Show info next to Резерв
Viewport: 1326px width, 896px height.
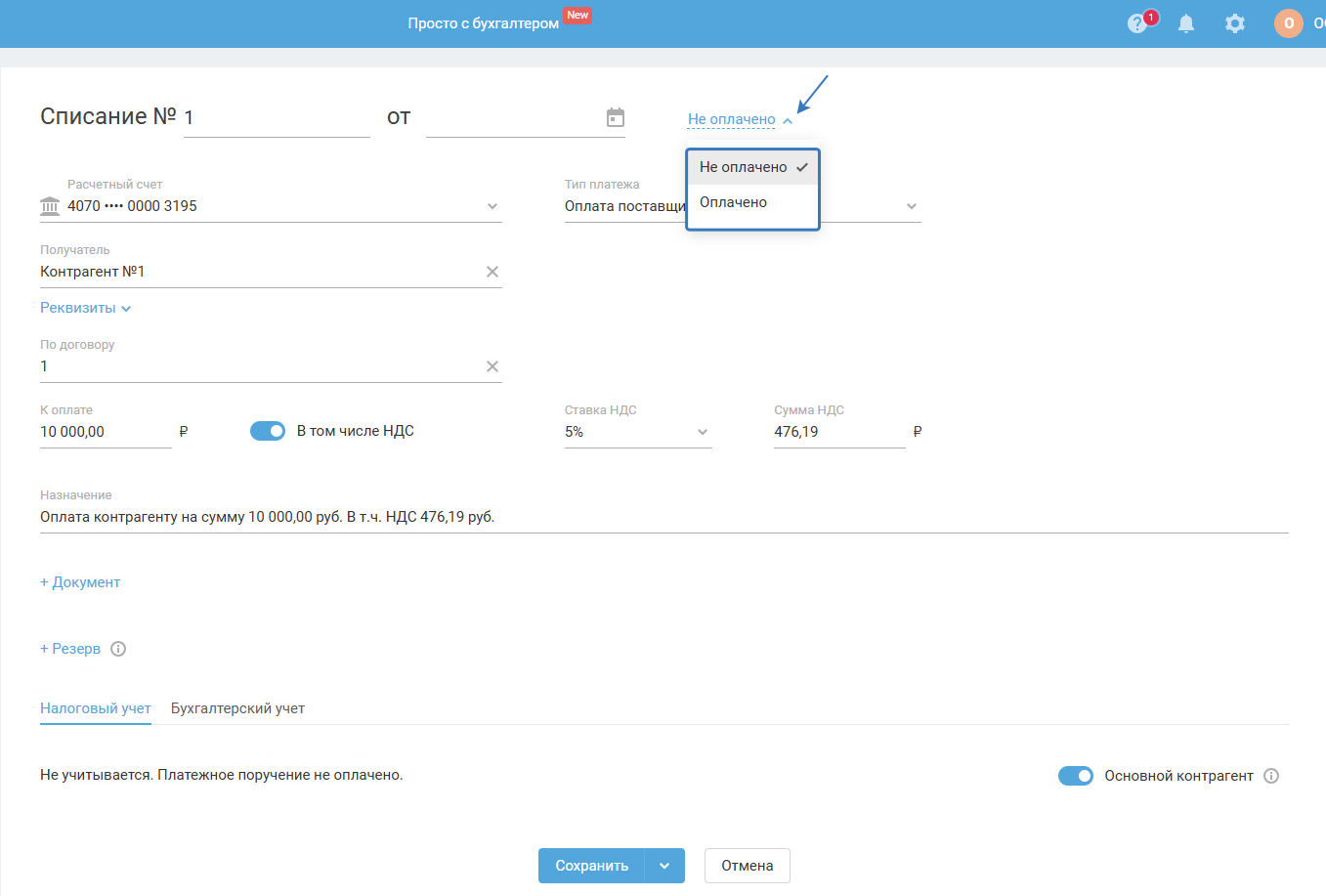[118, 649]
